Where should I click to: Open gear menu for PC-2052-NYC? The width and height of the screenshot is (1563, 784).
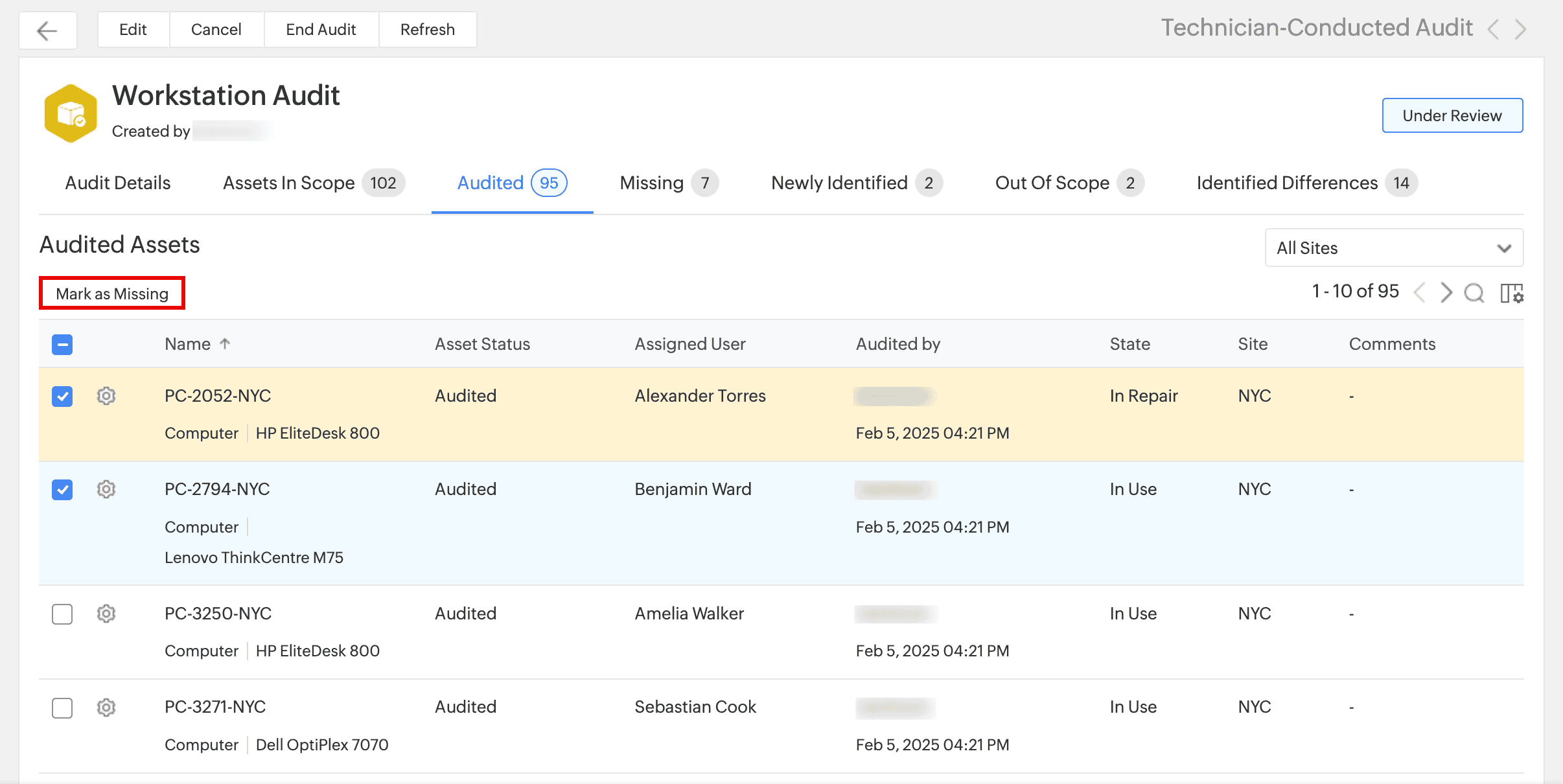point(106,396)
